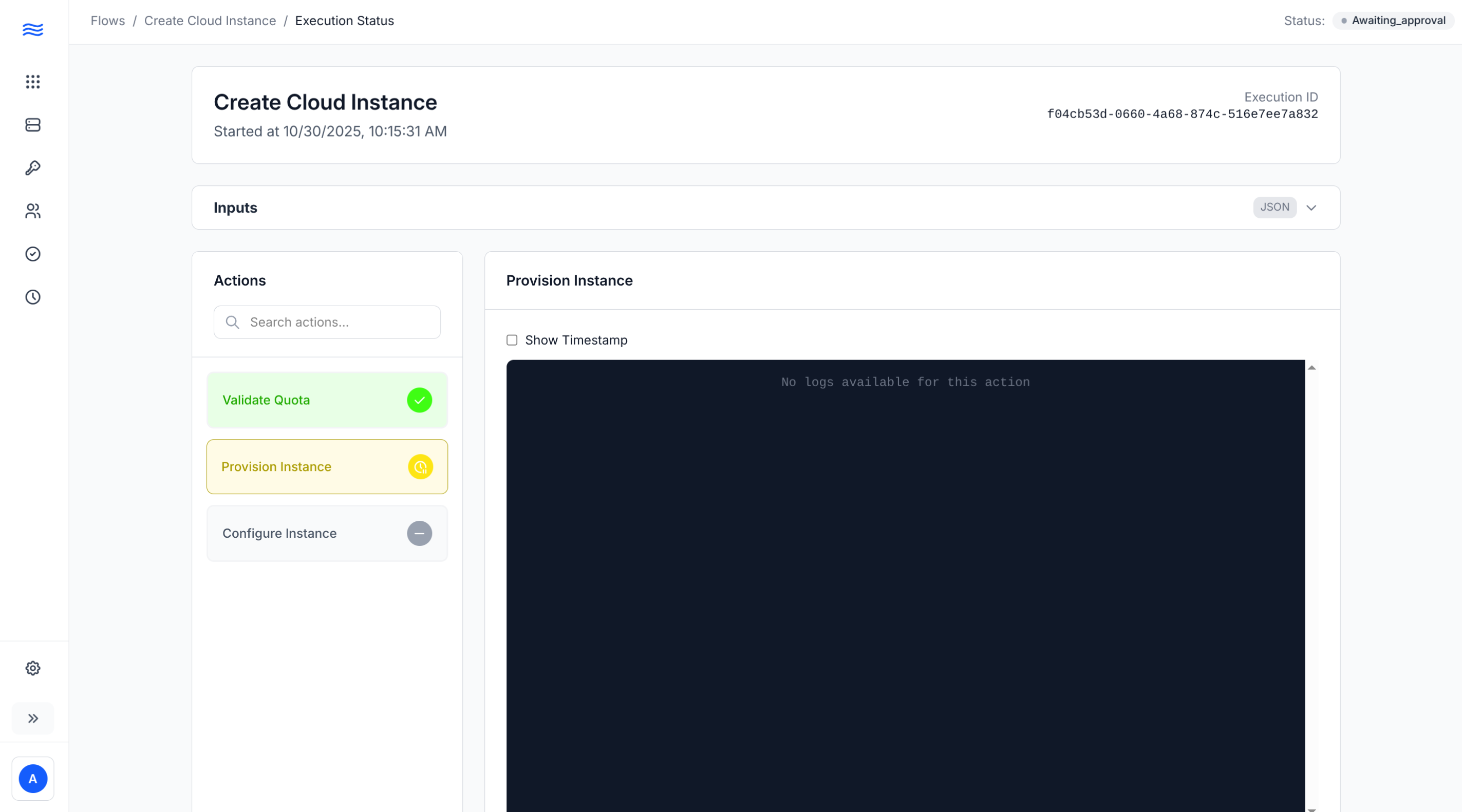Open the user avatar A menu
1462x812 pixels.
pyautogui.click(x=33, y=779)
